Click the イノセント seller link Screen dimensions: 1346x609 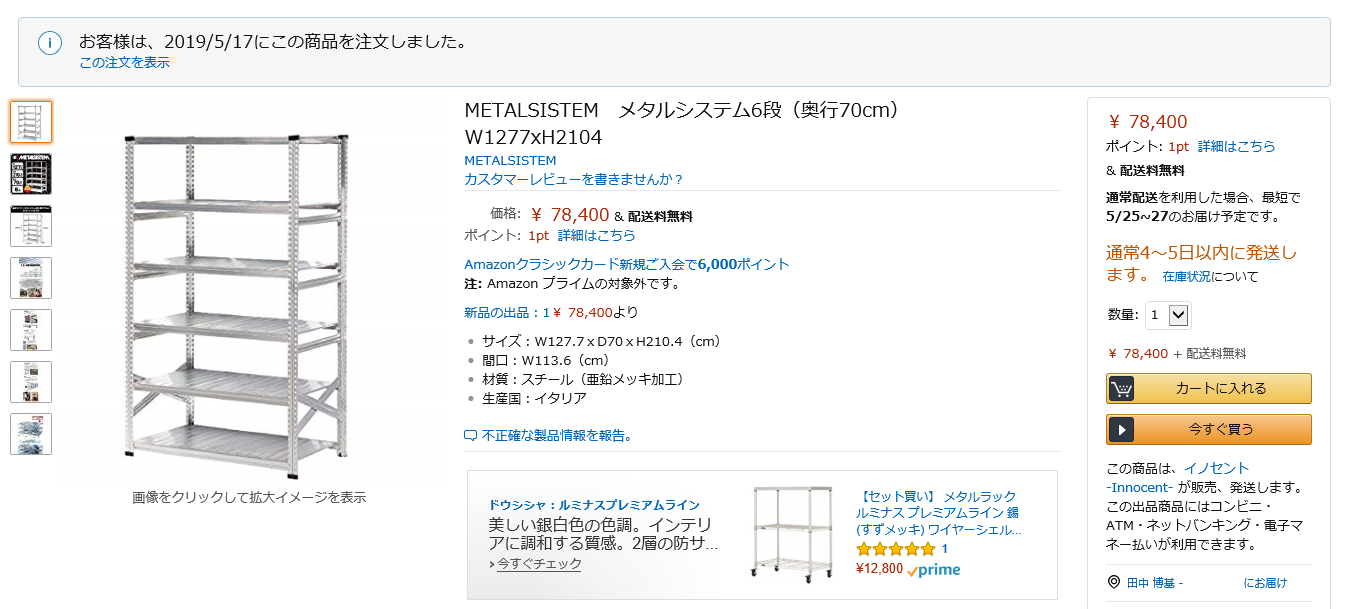click(1216, 468)
